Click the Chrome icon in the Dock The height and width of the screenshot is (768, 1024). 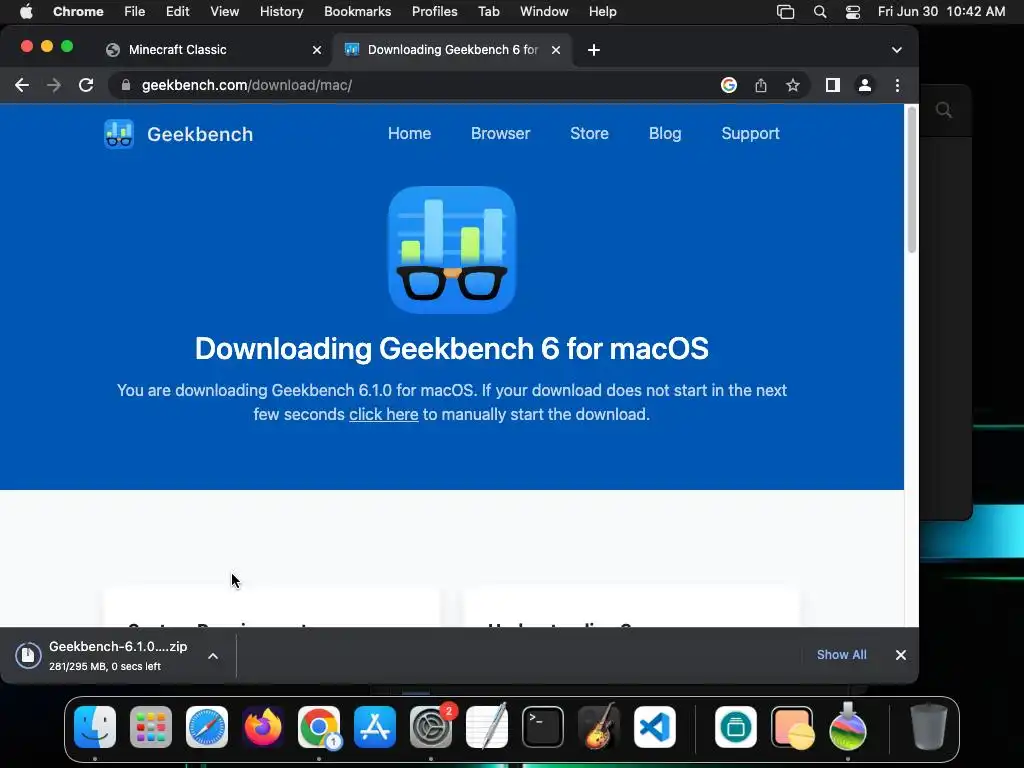pyautogui.click(x=319, y=727)
